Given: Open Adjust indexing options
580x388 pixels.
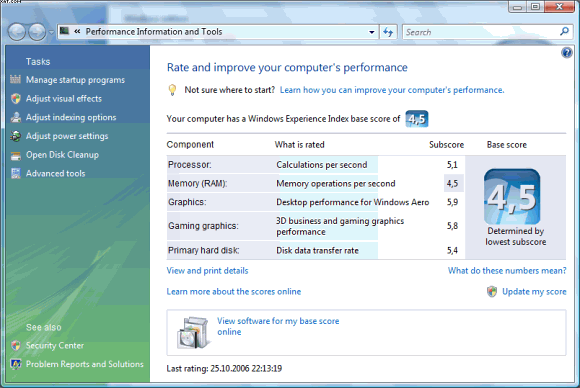Looking at the screenshot, I should coord(71,117).
